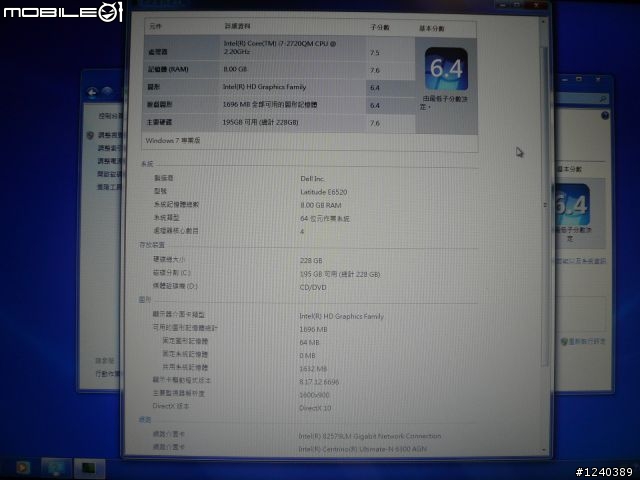640x480 pixels.
Task: Select the primary hard disk row 195GB
Action: coord(279,122)
